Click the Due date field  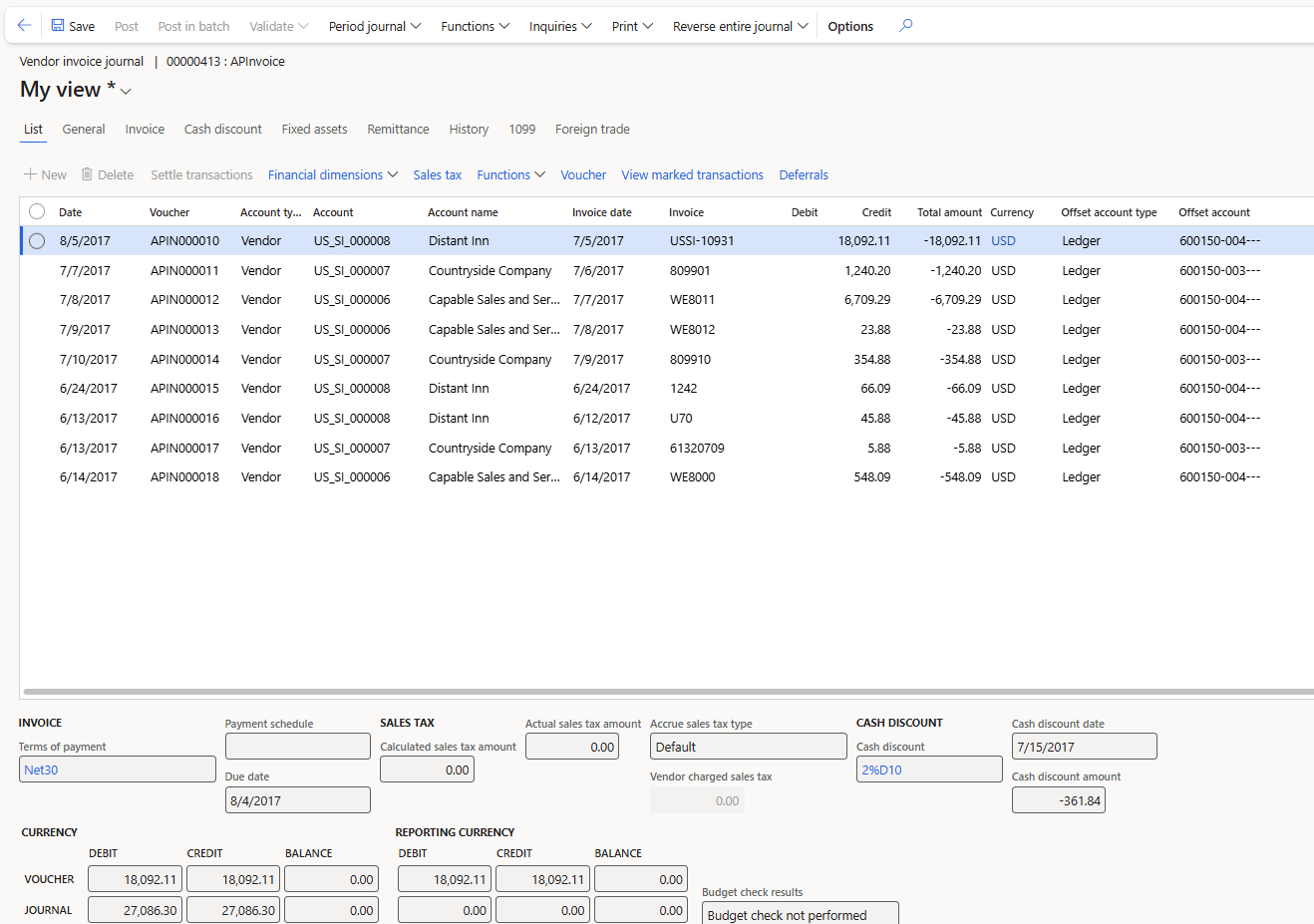point(297,800)
